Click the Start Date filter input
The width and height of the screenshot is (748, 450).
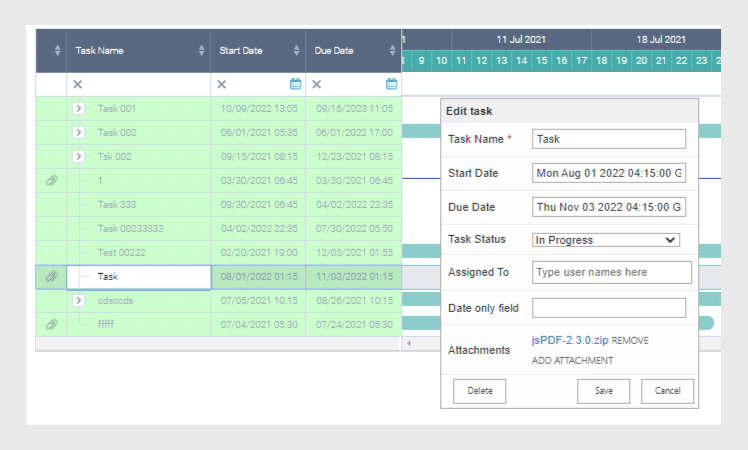[258, 84]
